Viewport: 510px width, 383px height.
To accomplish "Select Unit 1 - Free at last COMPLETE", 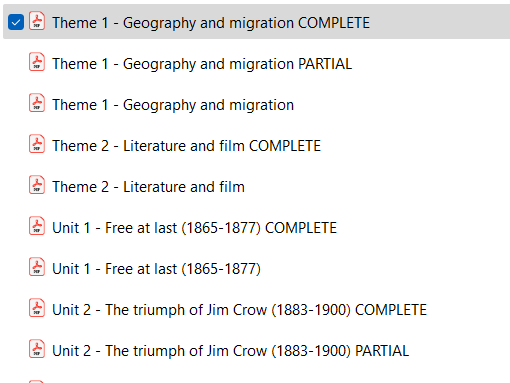I will [194, 228].
